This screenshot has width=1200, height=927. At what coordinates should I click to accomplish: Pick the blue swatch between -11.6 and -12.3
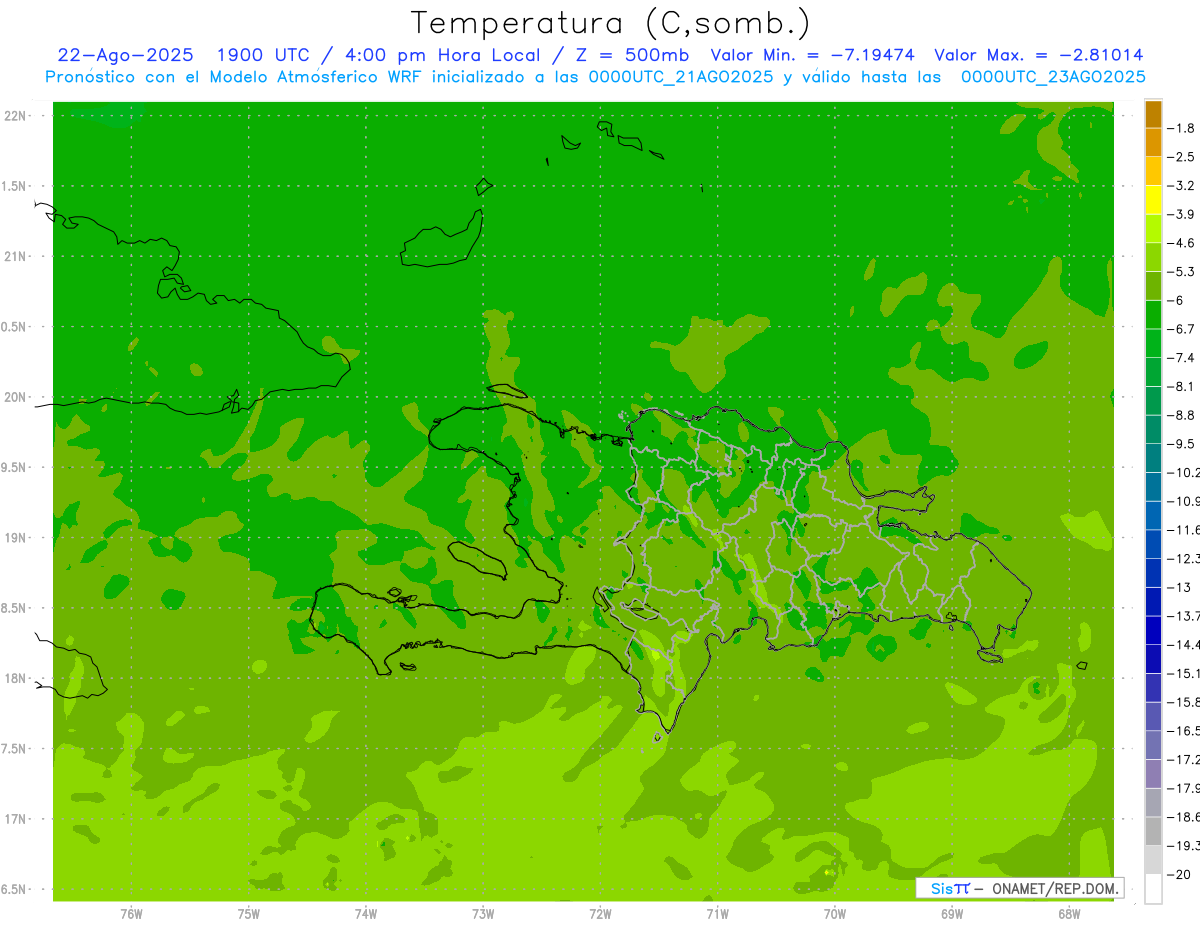1153,544
